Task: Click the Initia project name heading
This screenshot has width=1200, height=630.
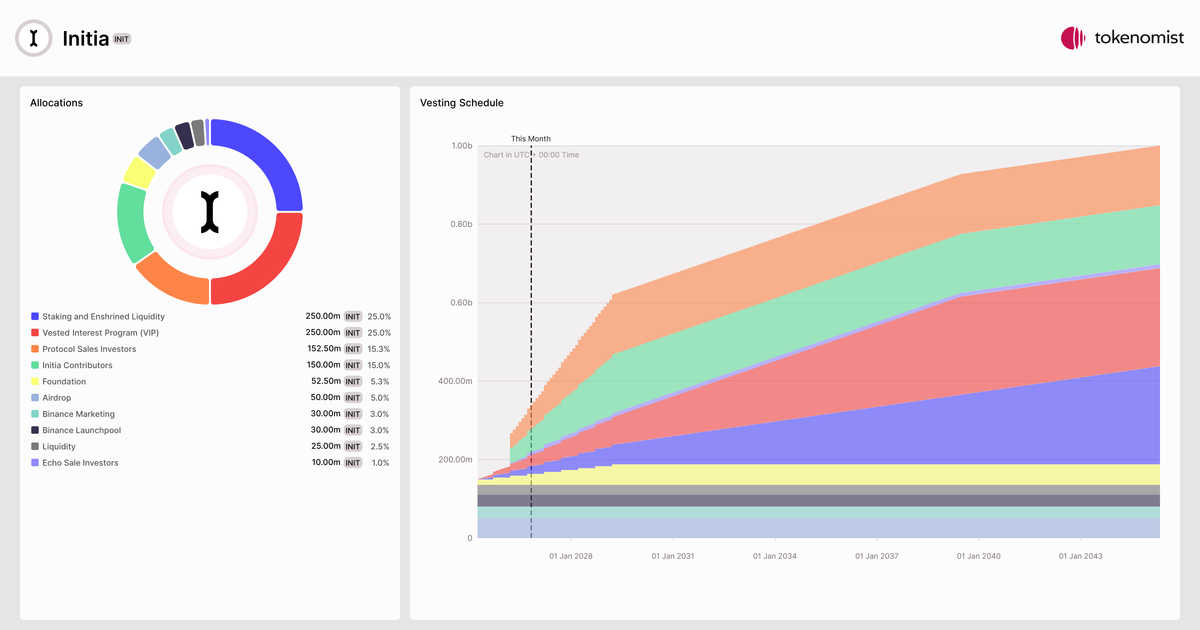Action: click(x=85, y=39)
